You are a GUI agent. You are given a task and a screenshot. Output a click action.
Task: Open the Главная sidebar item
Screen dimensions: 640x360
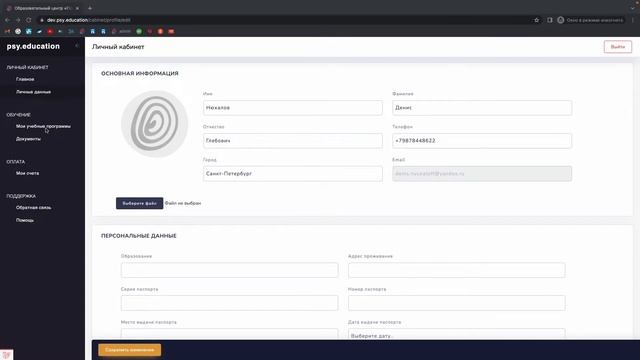25,79
